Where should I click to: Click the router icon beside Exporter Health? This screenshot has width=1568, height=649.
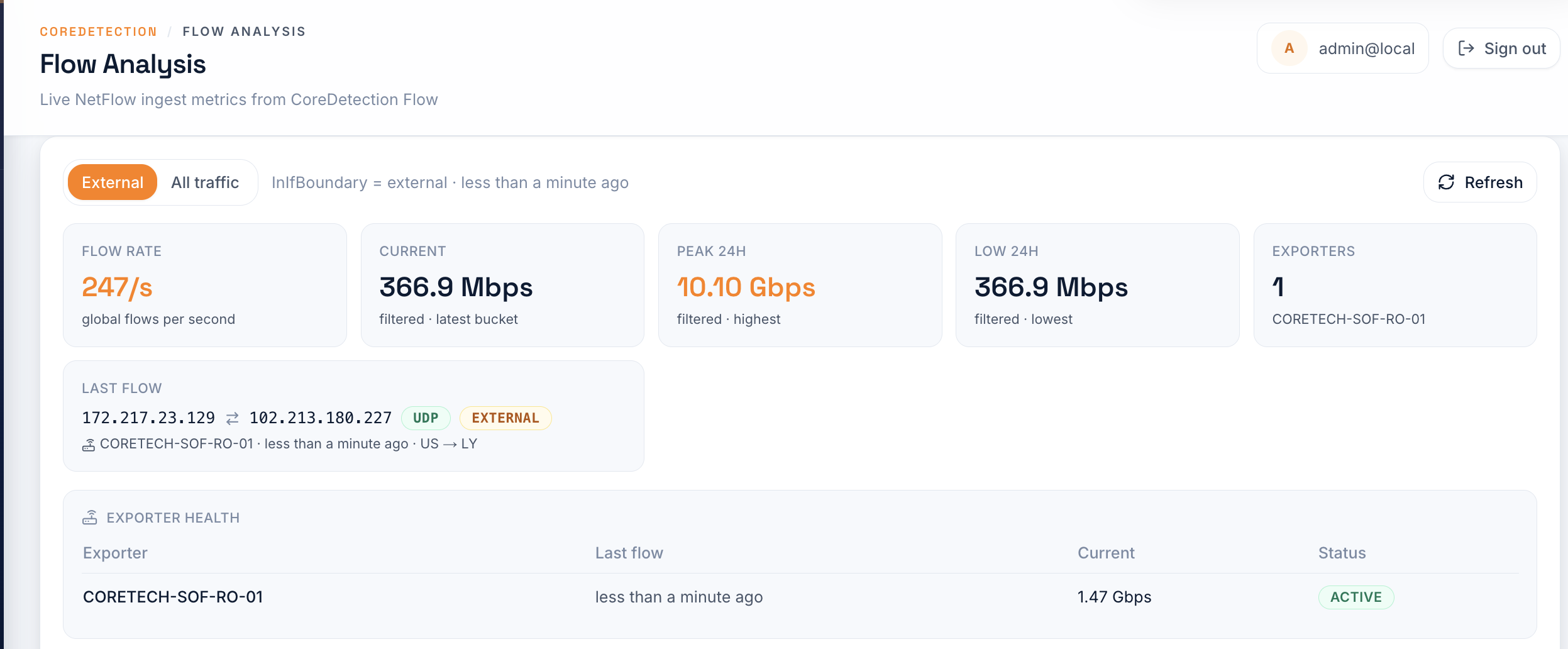pos(90,518)
